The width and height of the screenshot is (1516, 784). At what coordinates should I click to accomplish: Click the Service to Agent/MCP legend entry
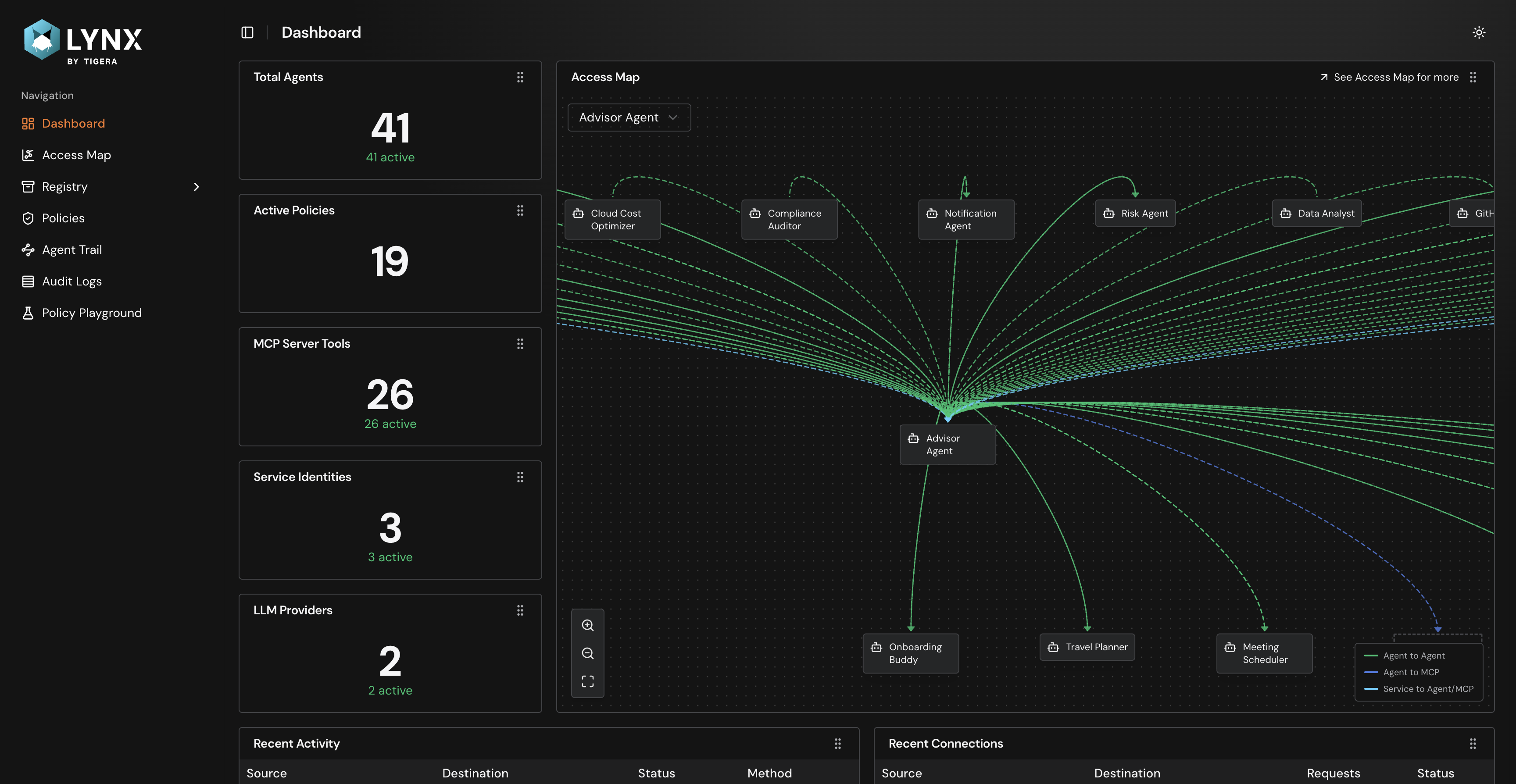point(1419,689)
